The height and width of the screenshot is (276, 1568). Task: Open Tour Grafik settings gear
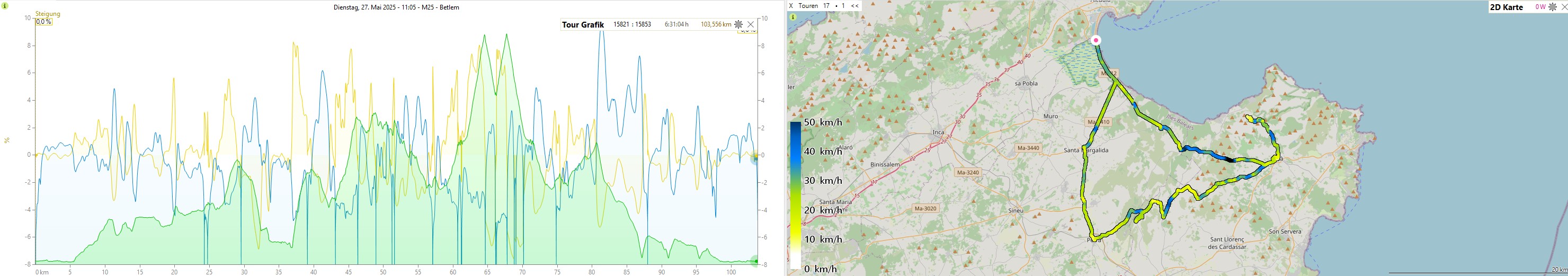tap(738, 24)
